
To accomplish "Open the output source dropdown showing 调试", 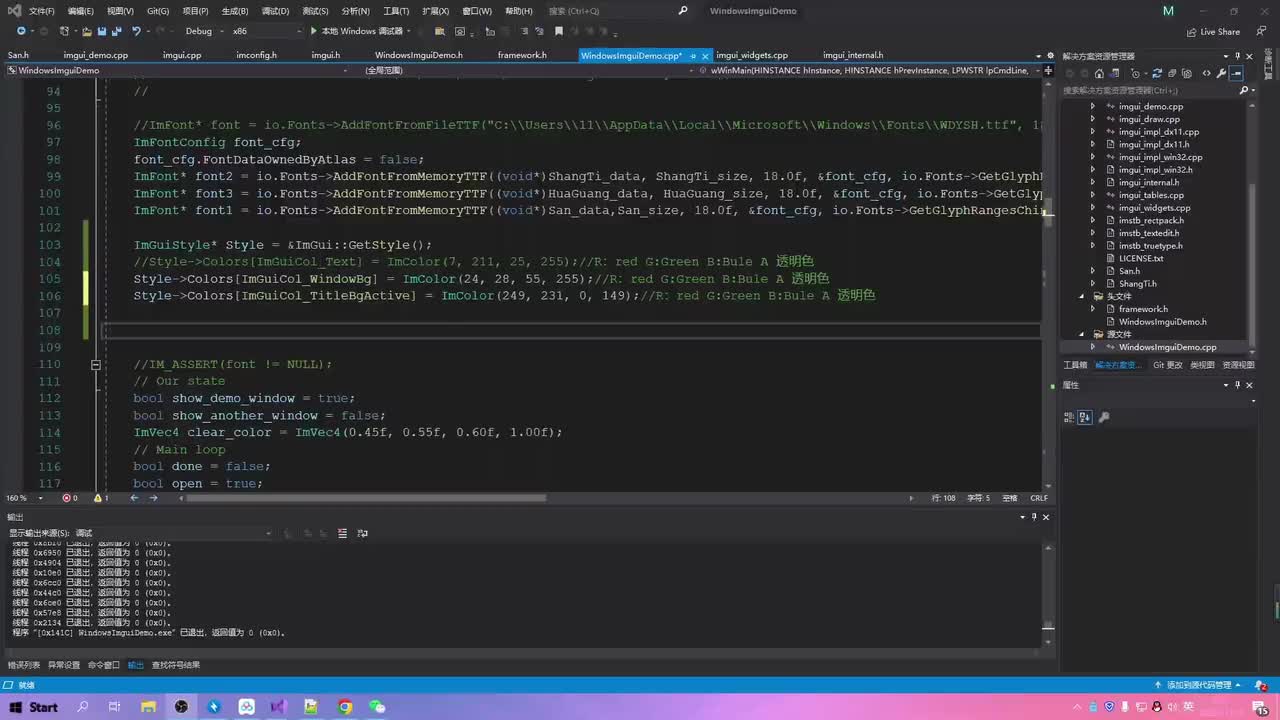I will coord(173,533).
